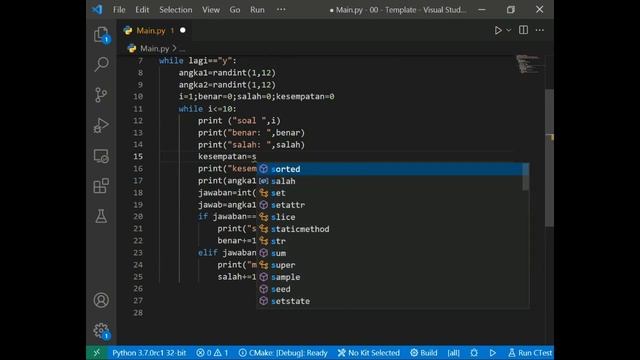This screenshot has width=640, height=360.
Task: Open the Run and Debug view
Action: (x=101, y=125)
